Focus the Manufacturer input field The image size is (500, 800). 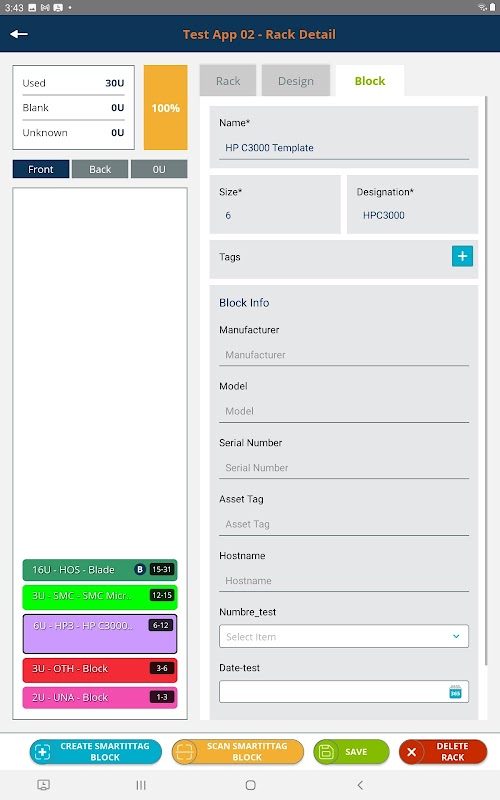coord(344,355)
